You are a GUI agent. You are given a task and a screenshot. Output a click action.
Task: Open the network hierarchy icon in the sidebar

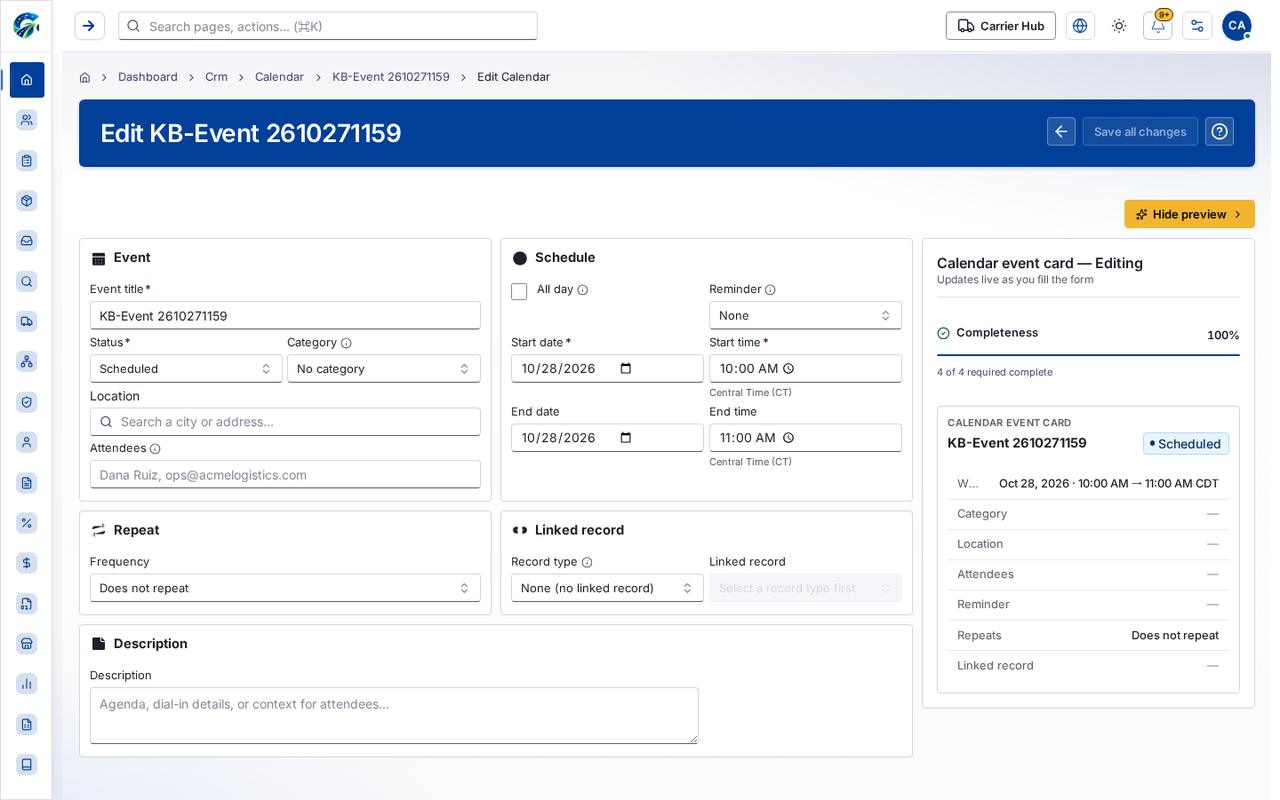pos(27,361)
